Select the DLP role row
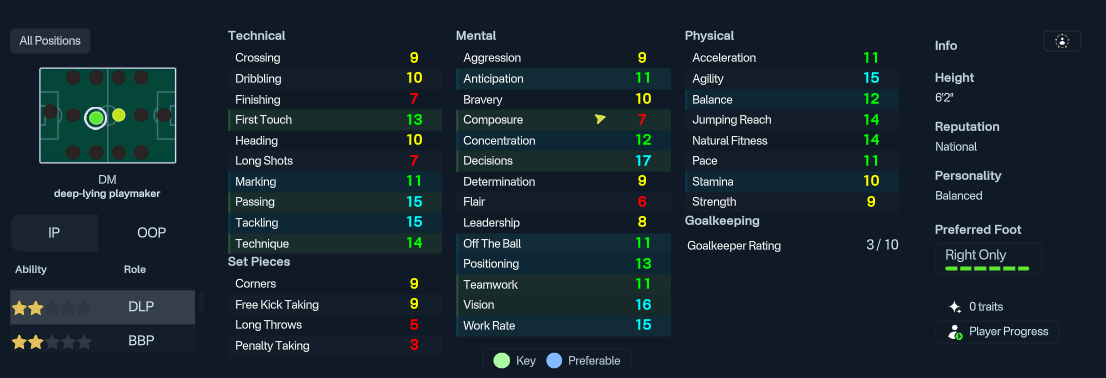This screenshot has height=378, width=1106. (x=102, y=307)
